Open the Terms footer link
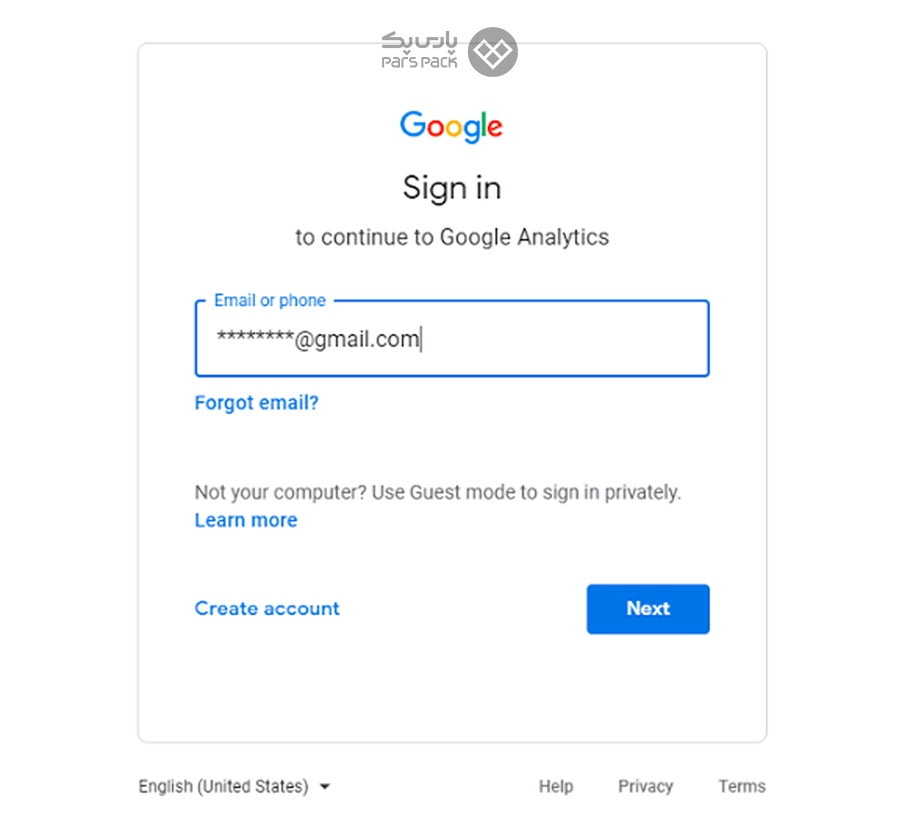900x829 pixels. click(742, 786)
